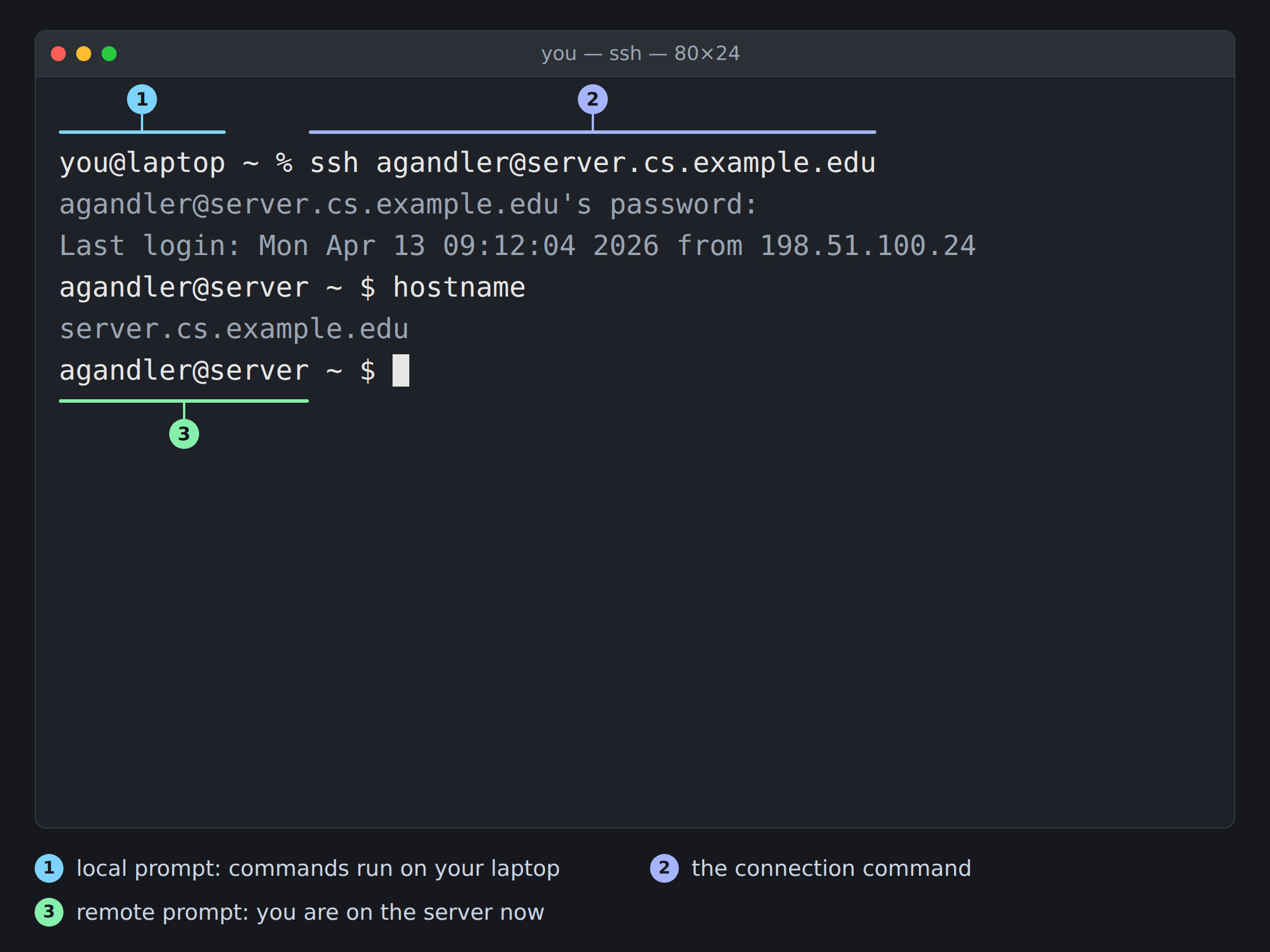The width and height of the screenshot is (1270, 952).
Task: Click the IP address '198.51.100.24'
Action: click(868, 246)
